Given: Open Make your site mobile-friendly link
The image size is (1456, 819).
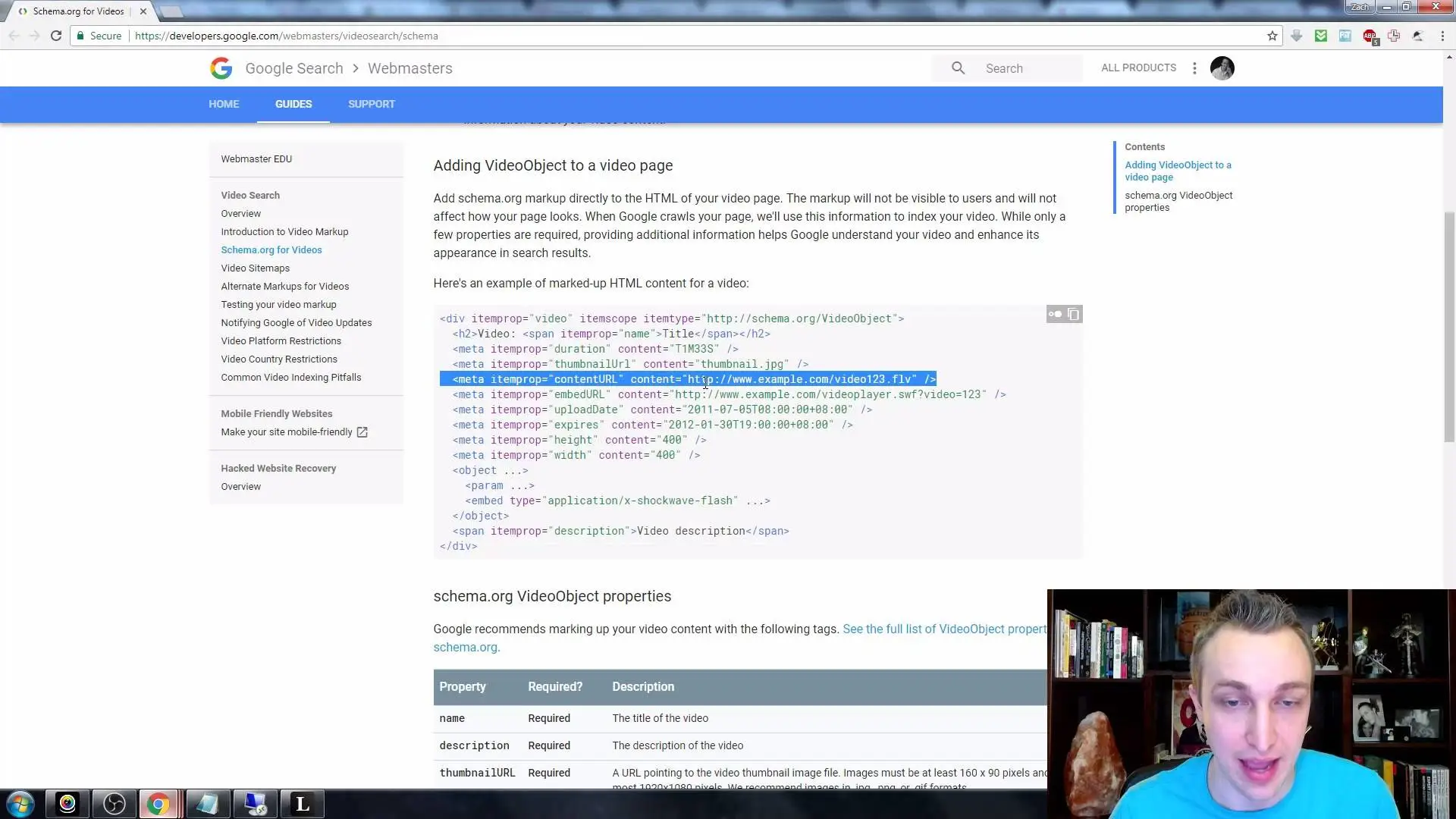Looking at the screenshot, I should (287, 432).
